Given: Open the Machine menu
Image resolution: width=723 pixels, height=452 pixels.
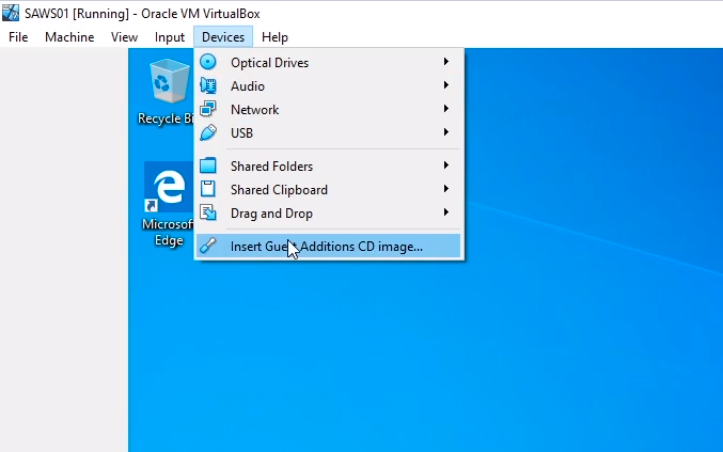Looking at the screenshot, I should point(70,37).
